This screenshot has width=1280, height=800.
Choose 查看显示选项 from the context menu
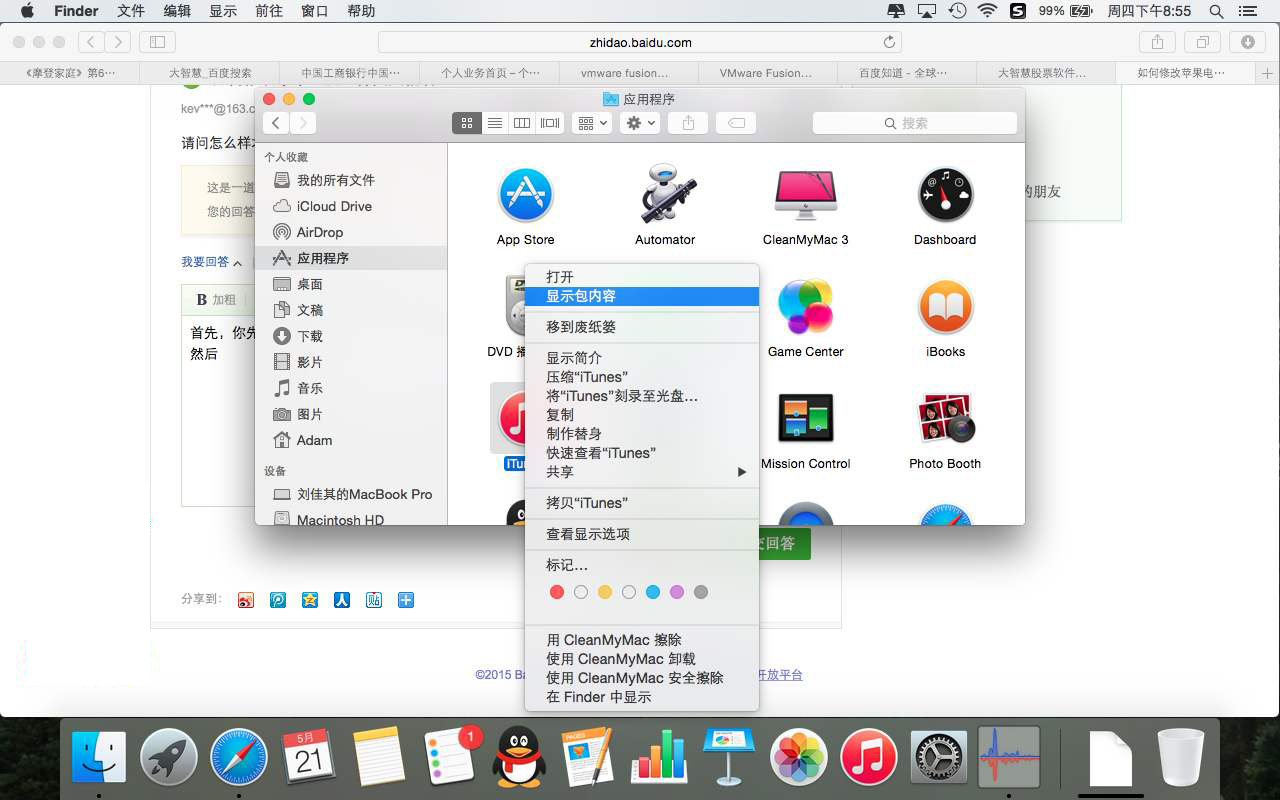[642, 534]
